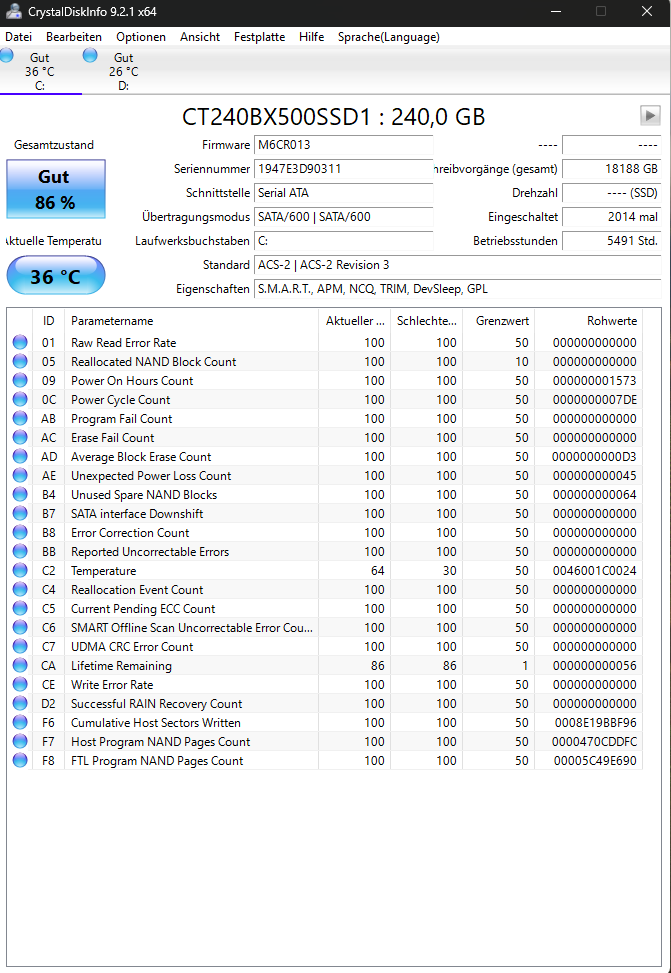Click the CrystalDiskInfo title bar app icon
The width and height of the screenshot is (671, 973).
pos(13,11)
